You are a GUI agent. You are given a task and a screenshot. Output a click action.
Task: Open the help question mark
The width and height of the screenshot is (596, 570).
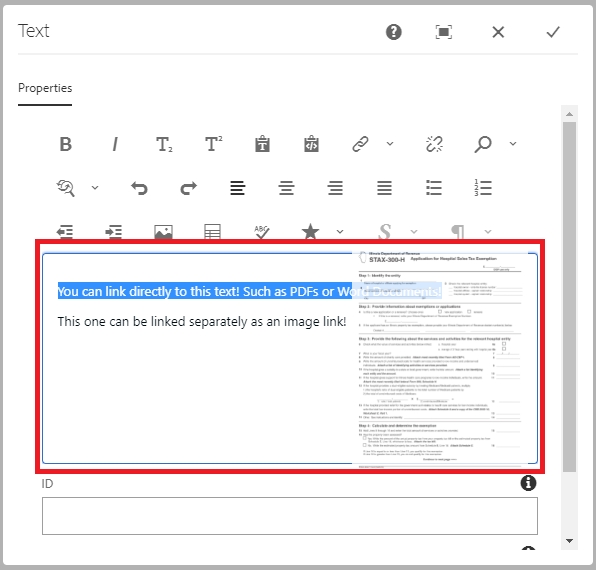pos(394,32)
